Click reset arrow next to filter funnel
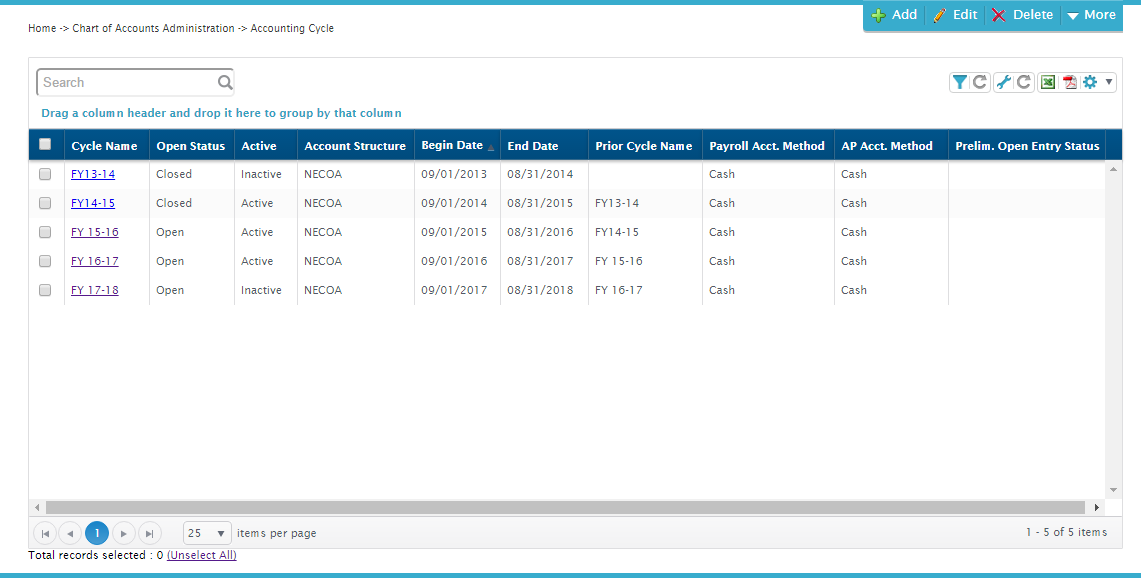This screenshot has height=578, width=1141. pyautogui.click(x=980, y=82)
